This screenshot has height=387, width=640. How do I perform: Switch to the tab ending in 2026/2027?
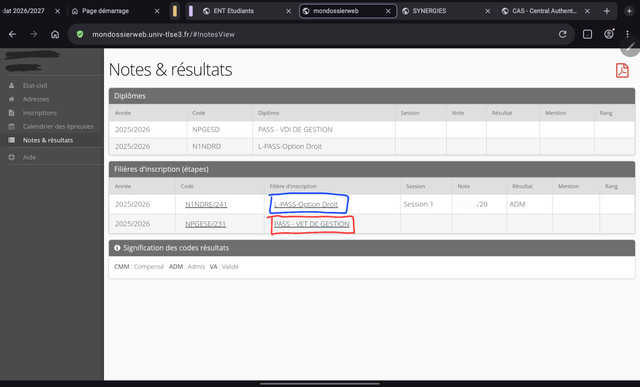(x=24, y=11)
